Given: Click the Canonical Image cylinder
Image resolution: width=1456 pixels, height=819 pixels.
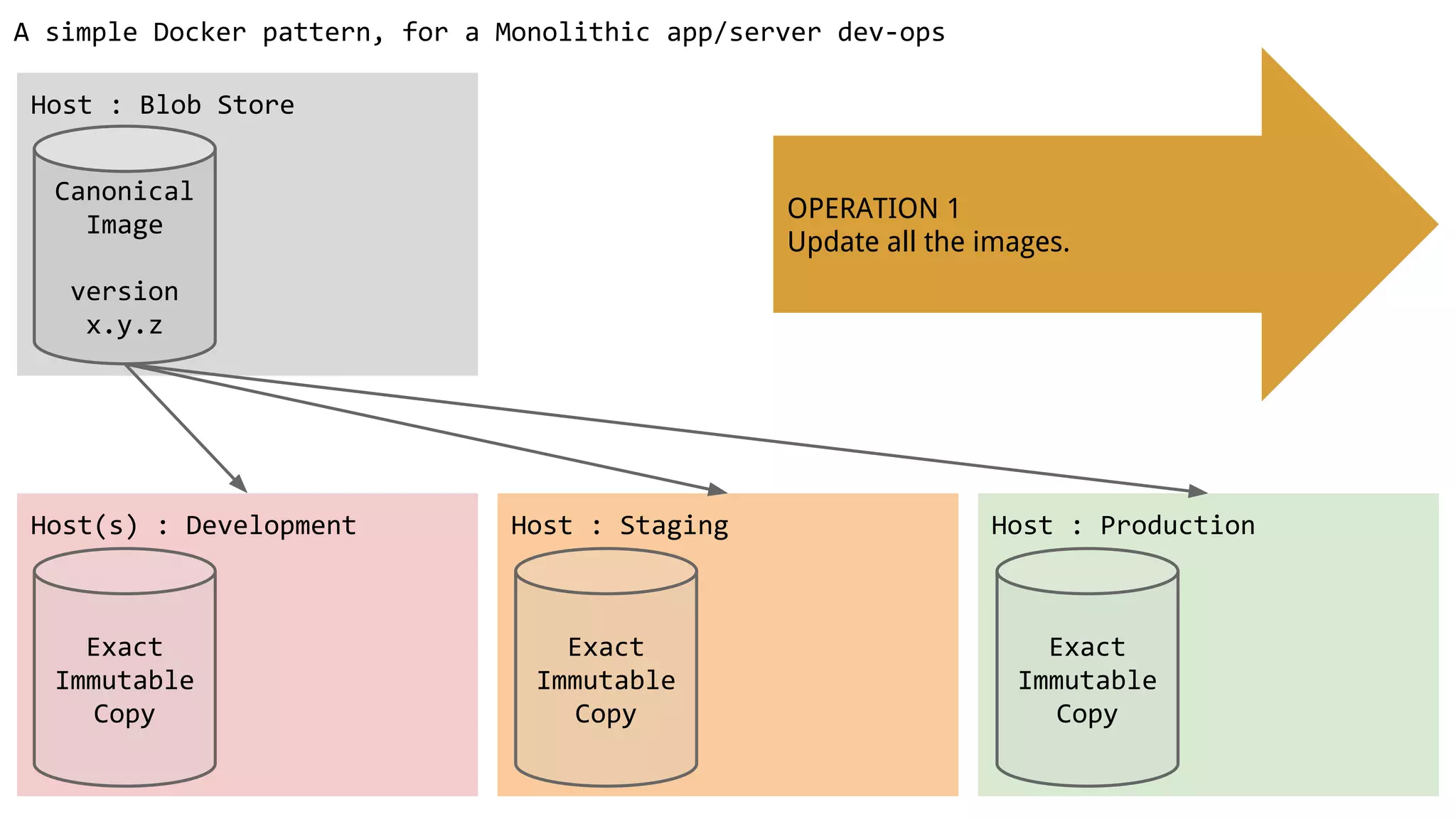Looking at the screenshot, I should [x=124, y=245].
